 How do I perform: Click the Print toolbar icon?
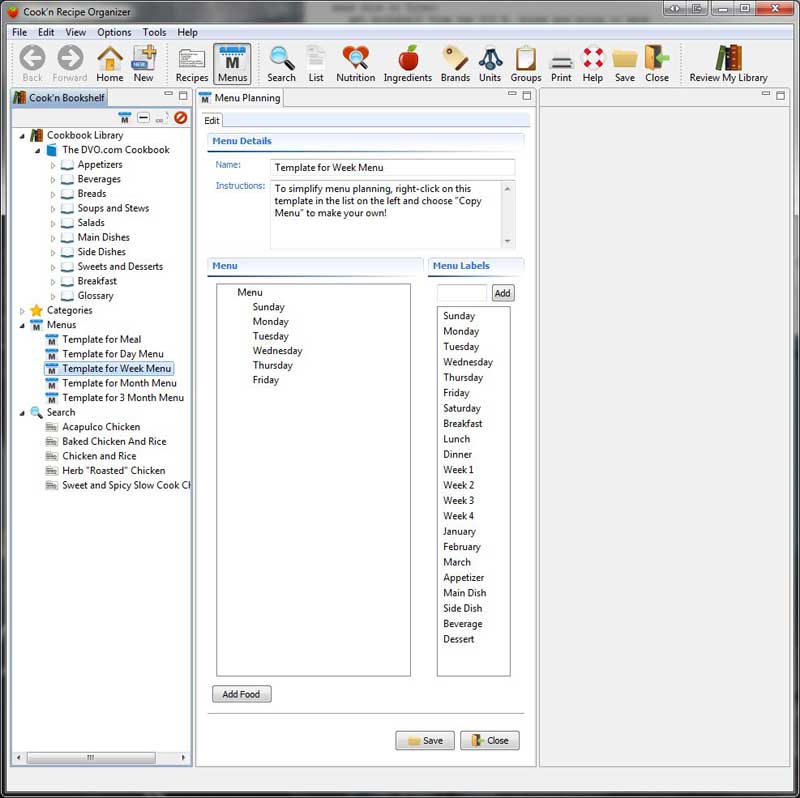pyautogui.click(x=561, y=64)
